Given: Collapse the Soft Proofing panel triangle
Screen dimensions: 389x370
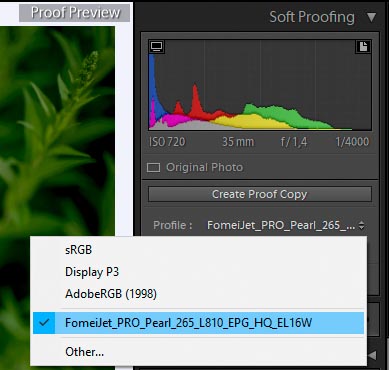Looking at the screenshot, I should [371, 17].
